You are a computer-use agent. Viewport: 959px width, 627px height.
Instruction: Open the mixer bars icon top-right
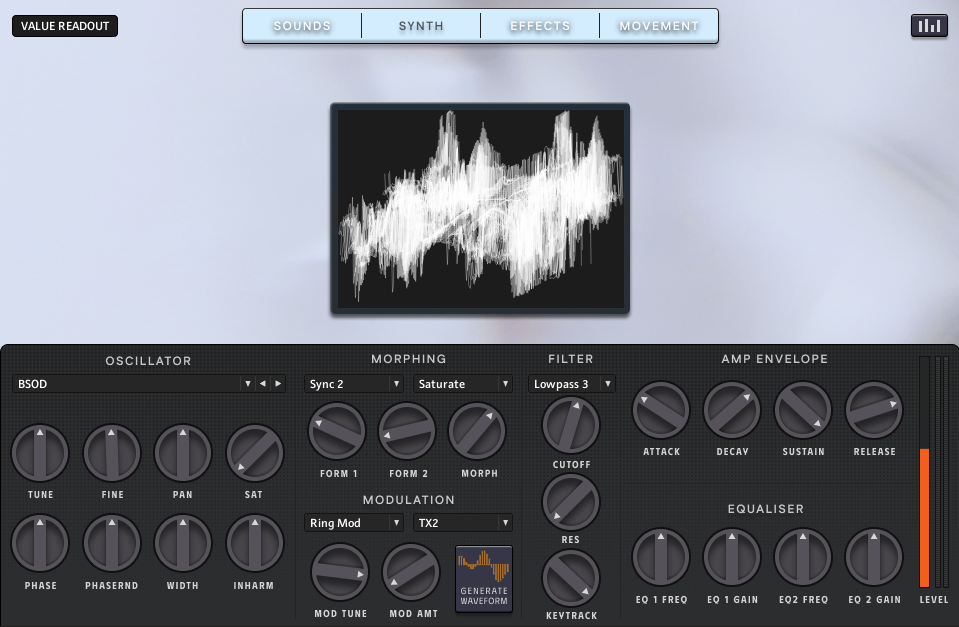(929, 25)
